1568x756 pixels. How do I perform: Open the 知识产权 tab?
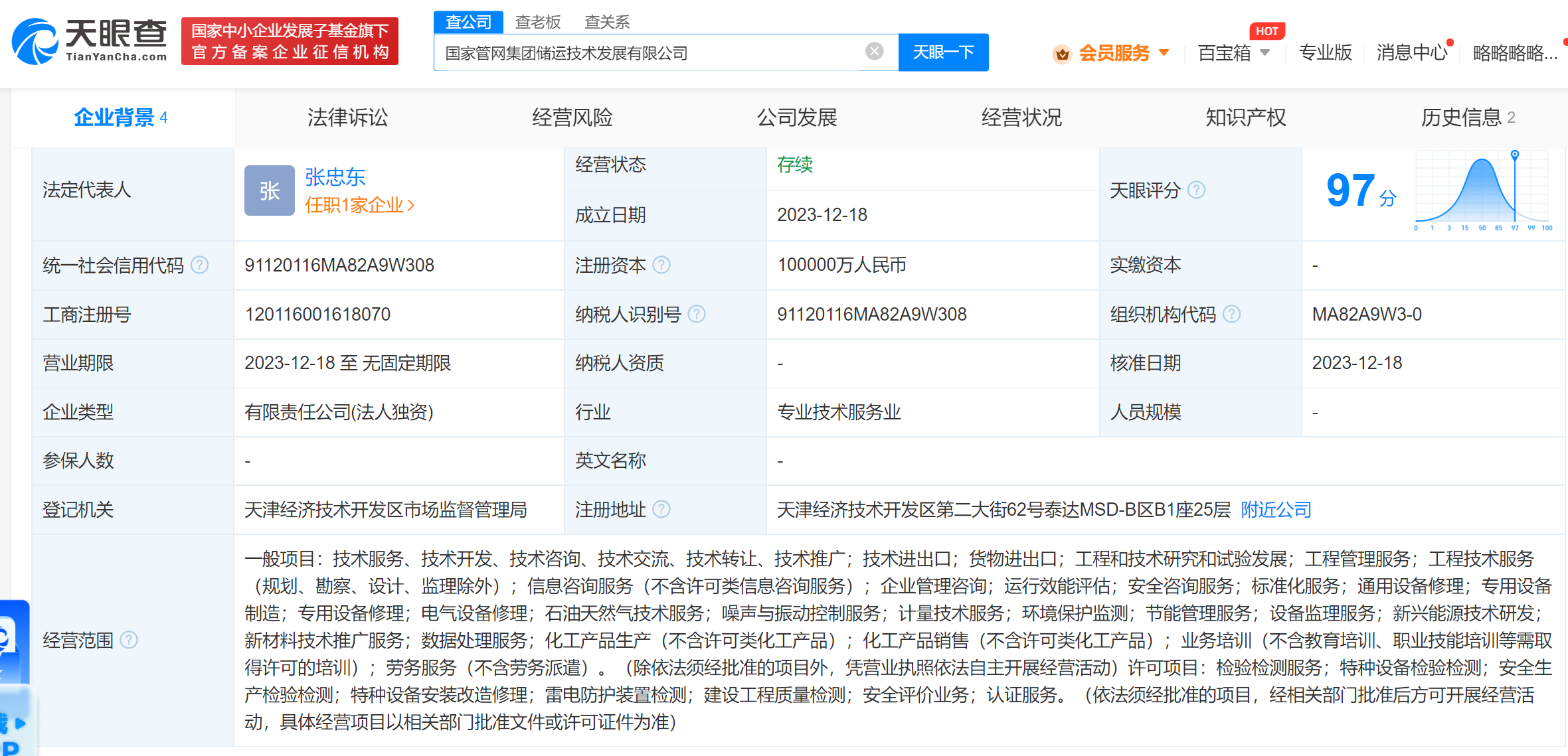1245,117
